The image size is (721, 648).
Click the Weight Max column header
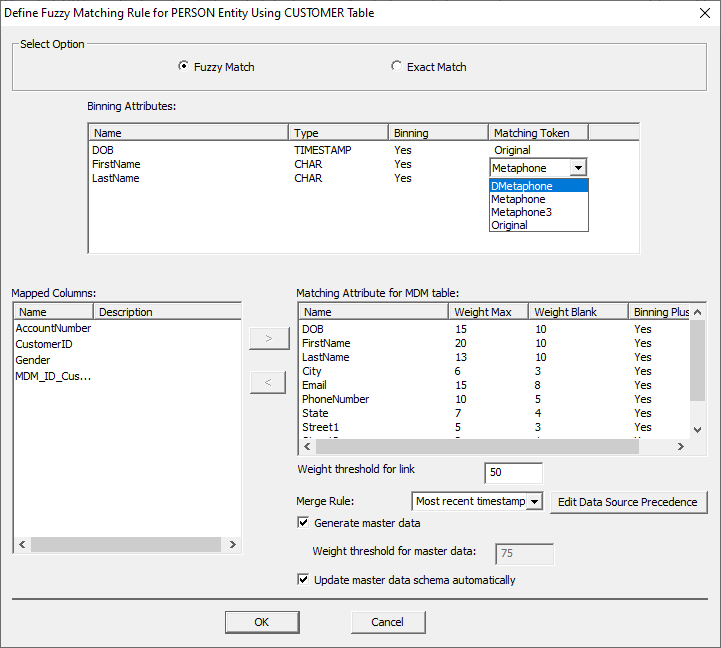click(x=488, y=312)
